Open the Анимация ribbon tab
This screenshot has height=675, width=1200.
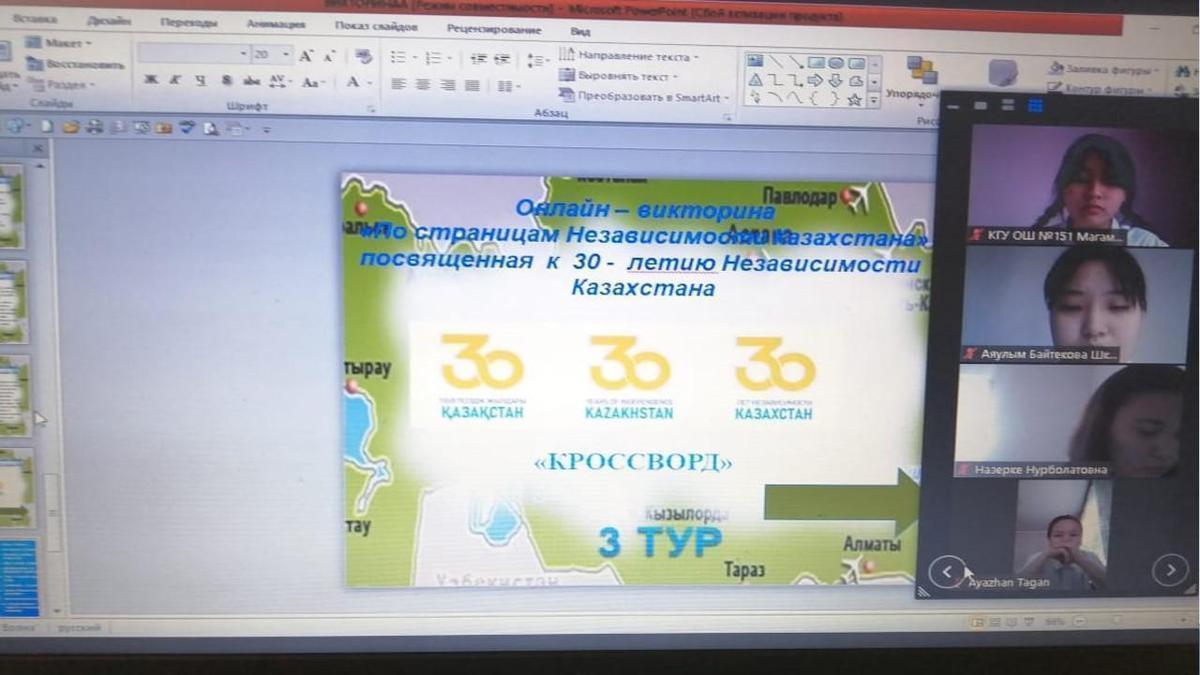pos(276,23)
